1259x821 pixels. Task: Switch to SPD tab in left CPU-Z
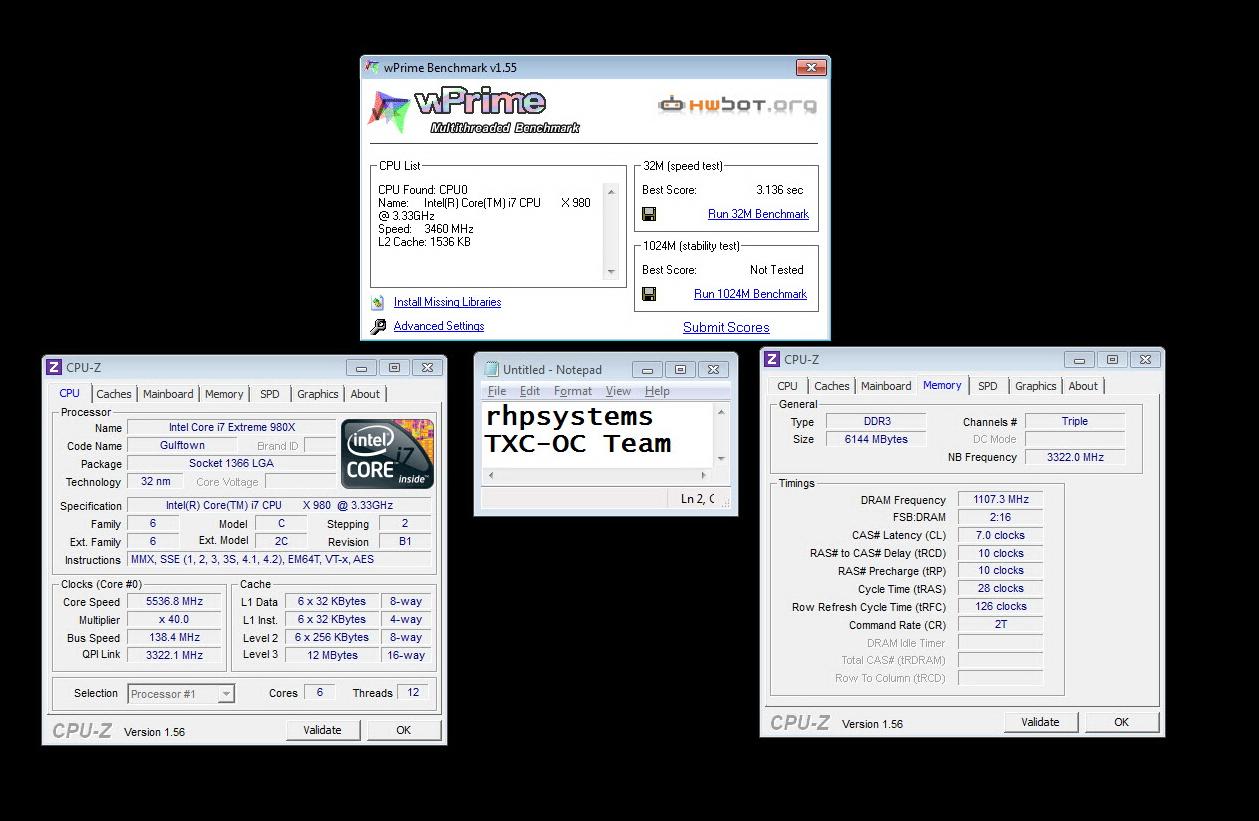pyautogui.click(x=270, y=394)
